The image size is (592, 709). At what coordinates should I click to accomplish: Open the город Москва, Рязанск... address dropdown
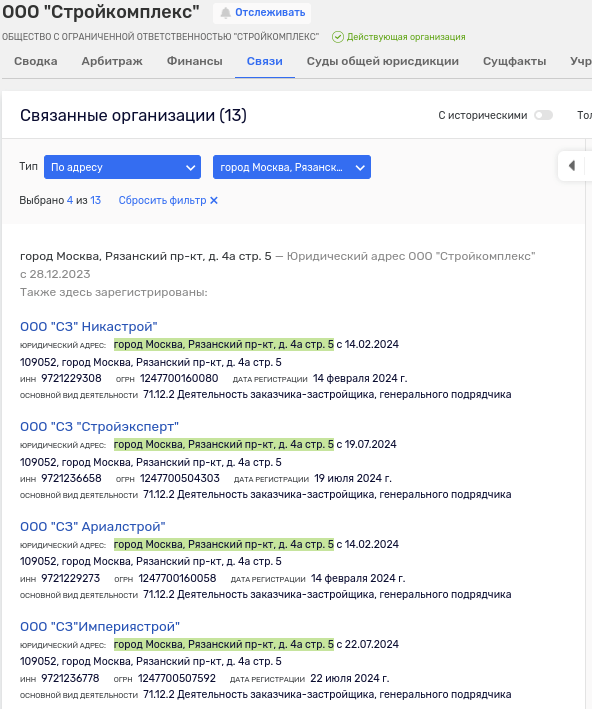tap(292, 167)
